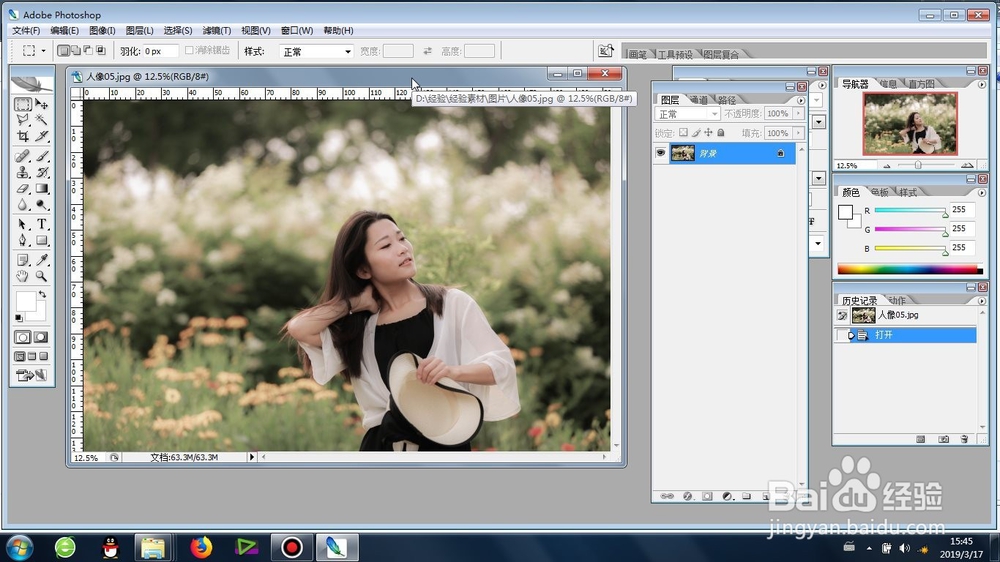Select the Clone Stamp tool
The height and width of the screenshot is (562, 1000).
click(x=22, y=172)
